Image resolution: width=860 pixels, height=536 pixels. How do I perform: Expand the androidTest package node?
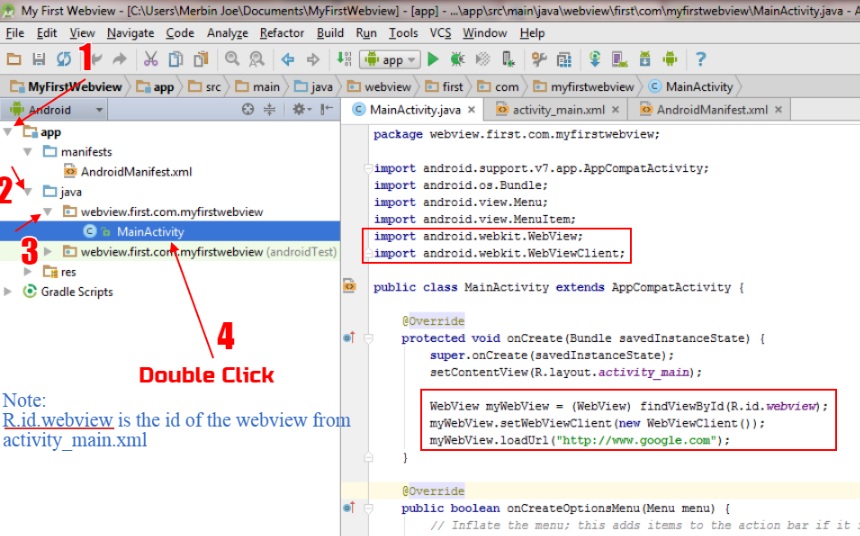click(x=47, y=251)
